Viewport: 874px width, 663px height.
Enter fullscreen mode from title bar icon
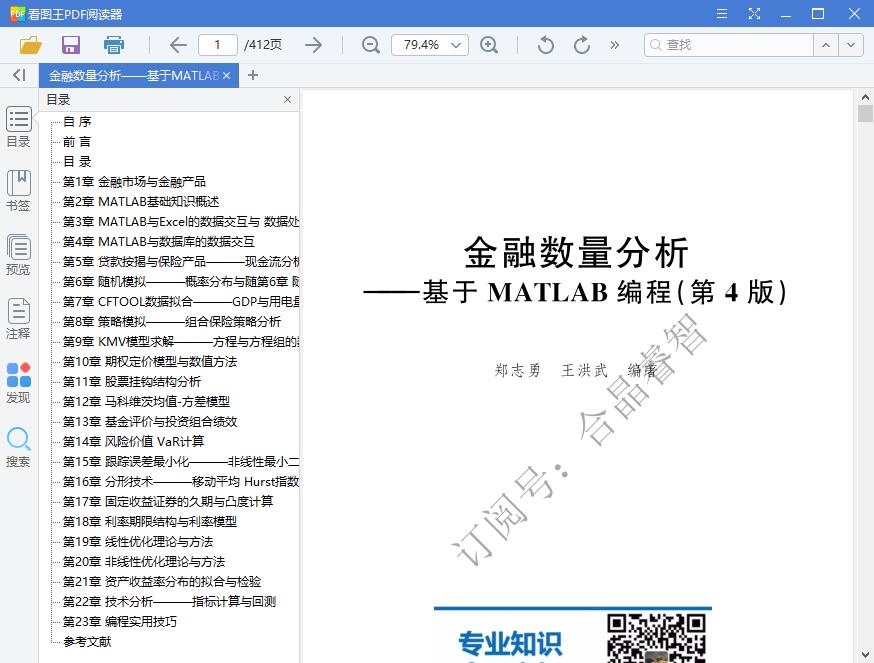(754, 13)
